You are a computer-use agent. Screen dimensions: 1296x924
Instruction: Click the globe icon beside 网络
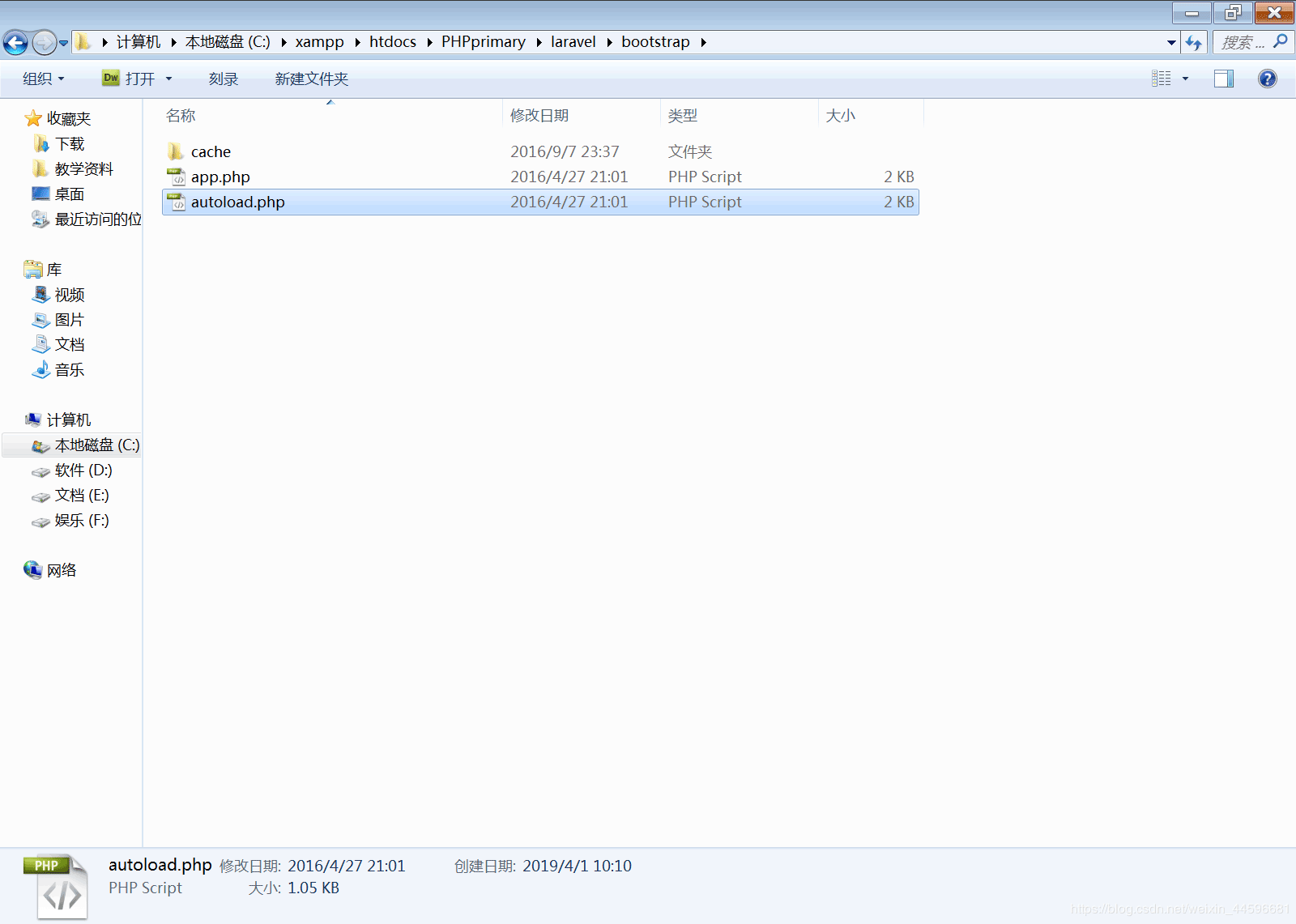(32, 570)
